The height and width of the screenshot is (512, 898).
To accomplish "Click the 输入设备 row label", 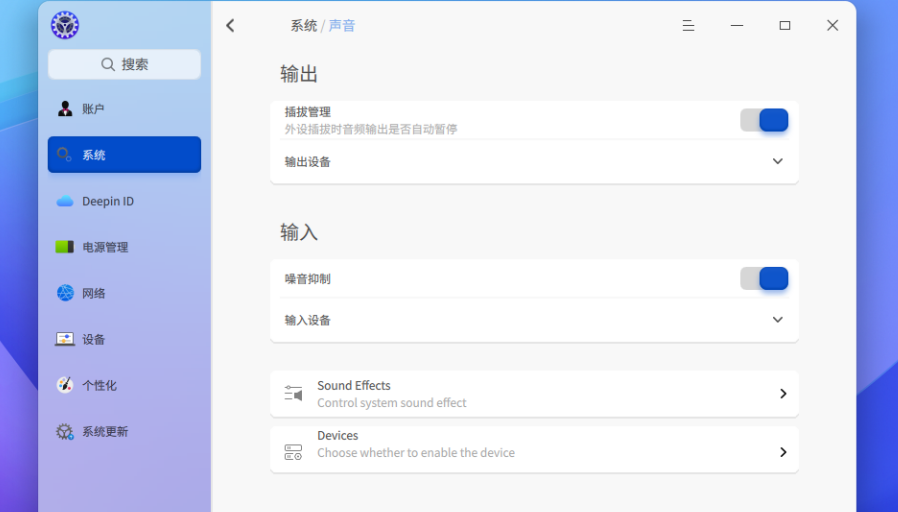I will [308, 320].
